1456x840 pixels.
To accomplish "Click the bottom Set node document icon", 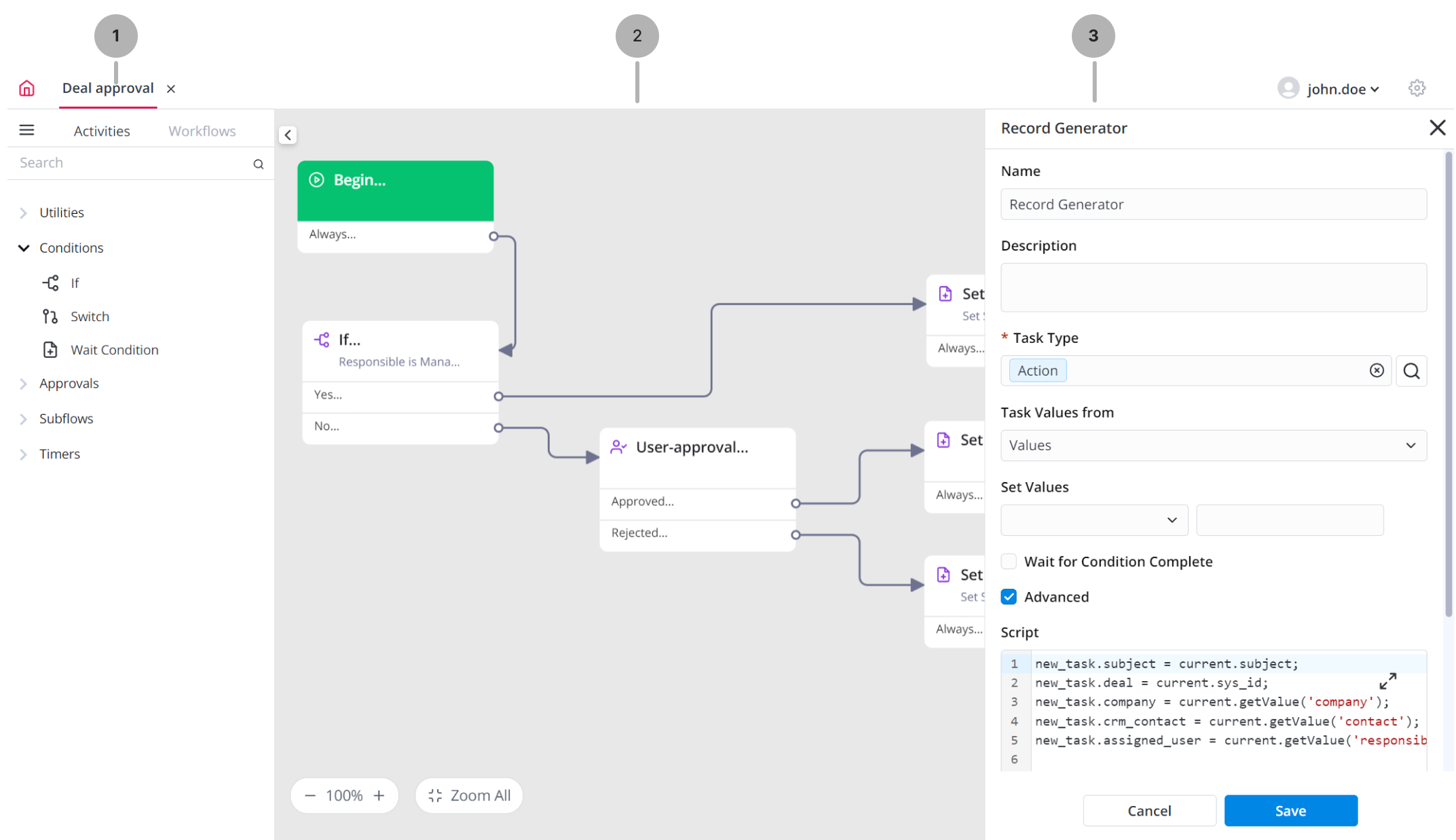I will tap(944, 575).
